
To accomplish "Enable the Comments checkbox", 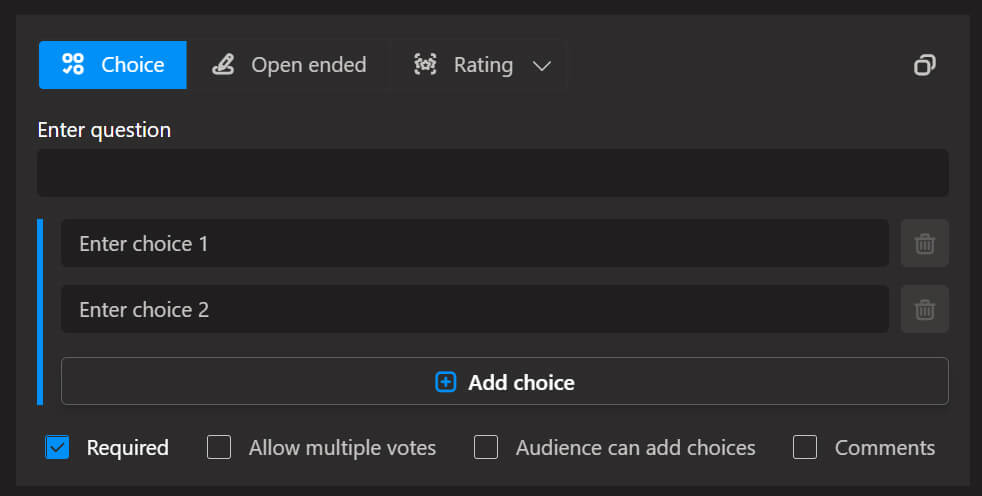I will 805,447.
